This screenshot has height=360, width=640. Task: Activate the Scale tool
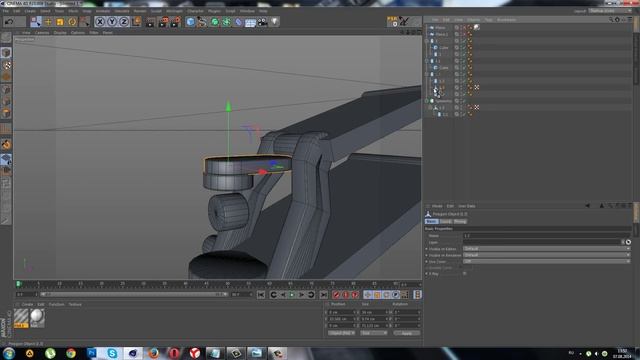[60, 22]
